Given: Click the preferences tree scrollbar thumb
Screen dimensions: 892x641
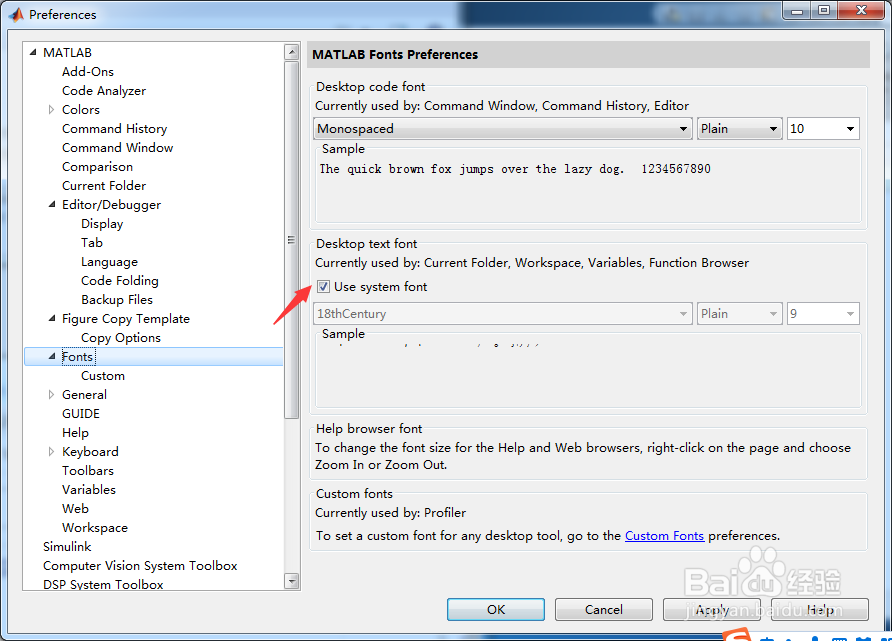Looking at the screenshot, I should [292, 239].
